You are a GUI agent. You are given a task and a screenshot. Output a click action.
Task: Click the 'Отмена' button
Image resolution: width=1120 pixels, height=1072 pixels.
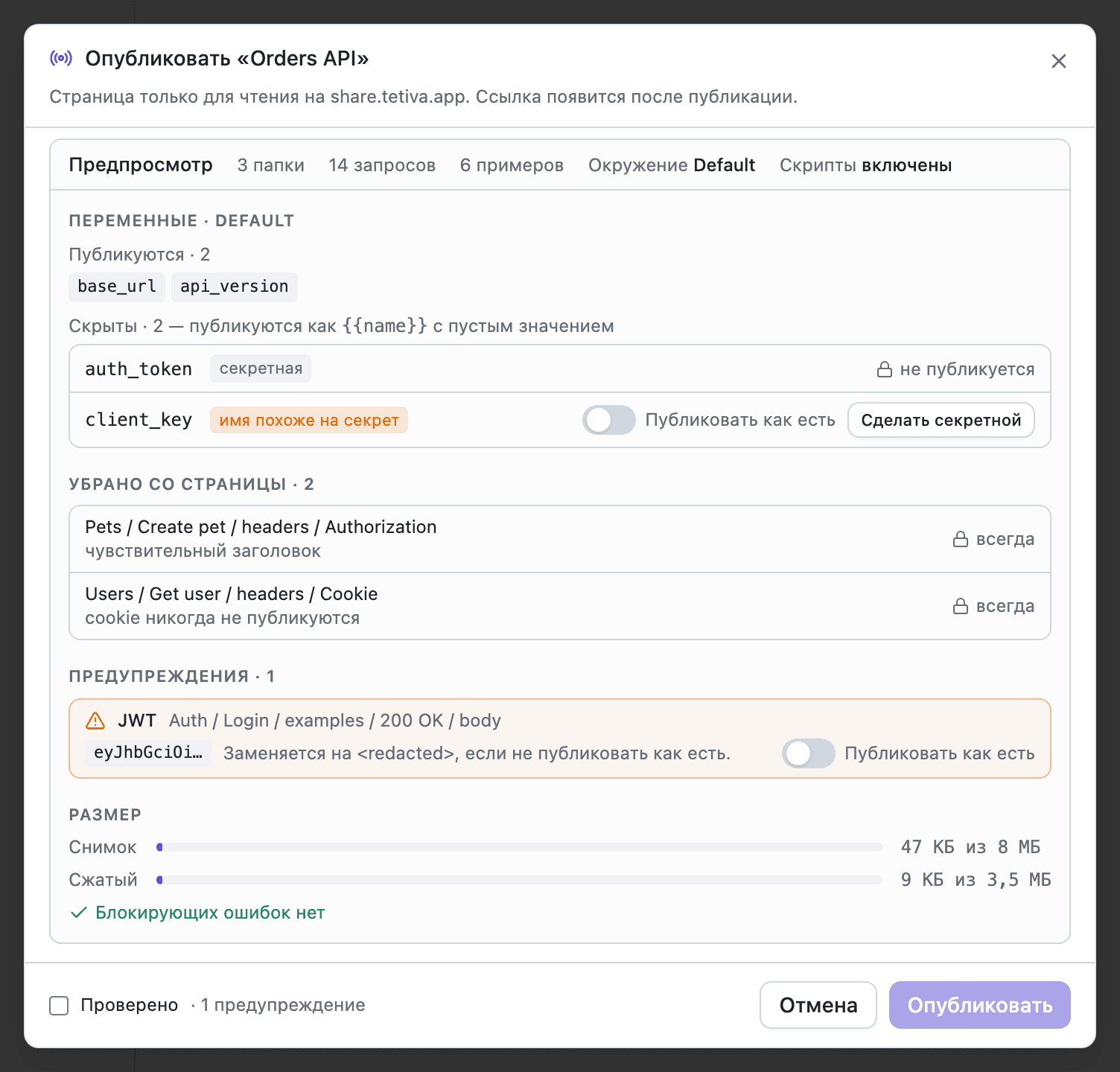pyautogui.click(x=818, y=1005)
